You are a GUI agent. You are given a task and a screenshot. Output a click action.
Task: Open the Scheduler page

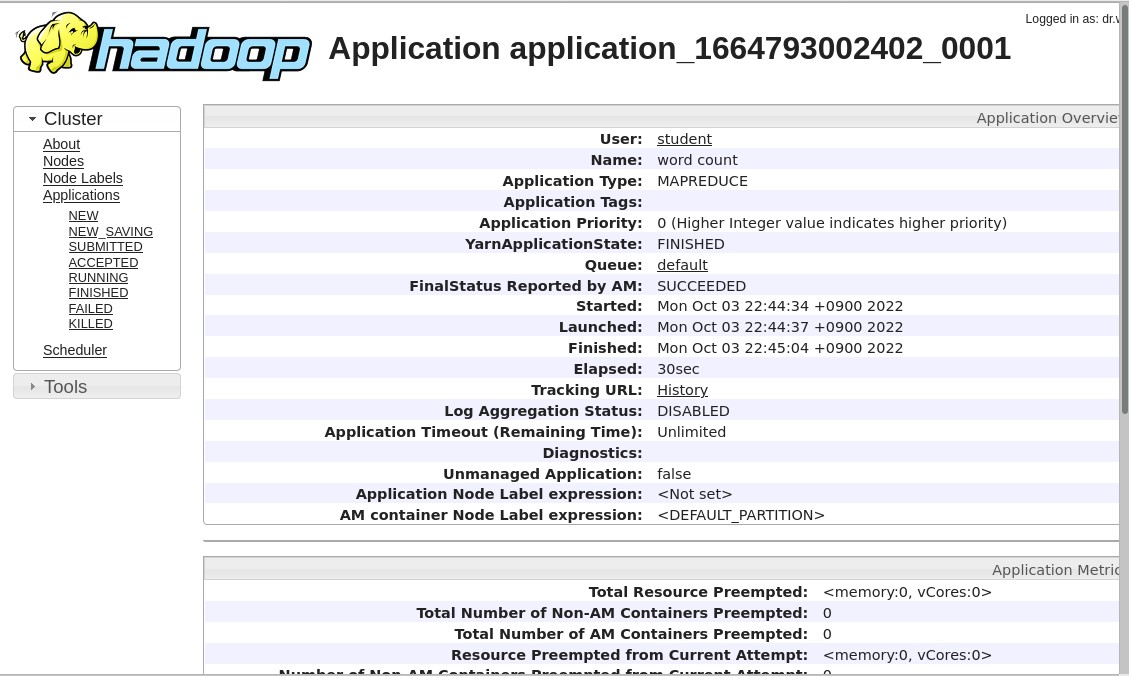click(x=75, y=350)
